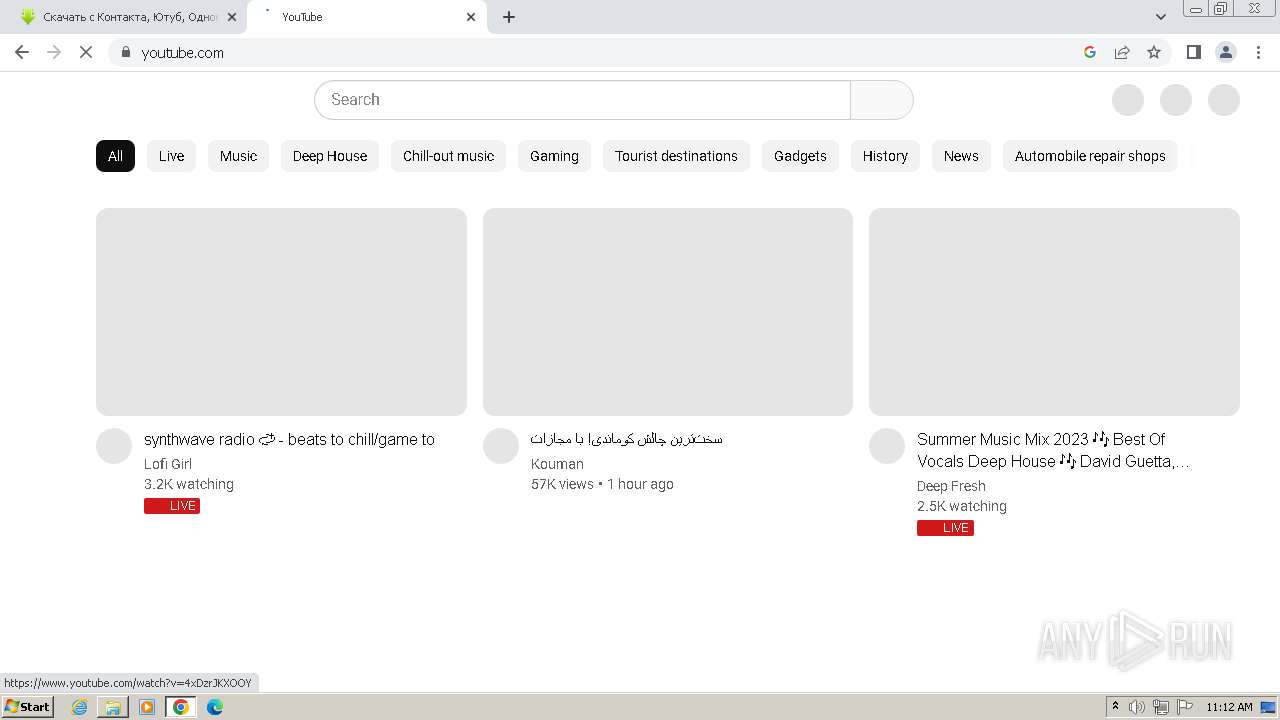Click the 57K views text

tap(562, 484)
